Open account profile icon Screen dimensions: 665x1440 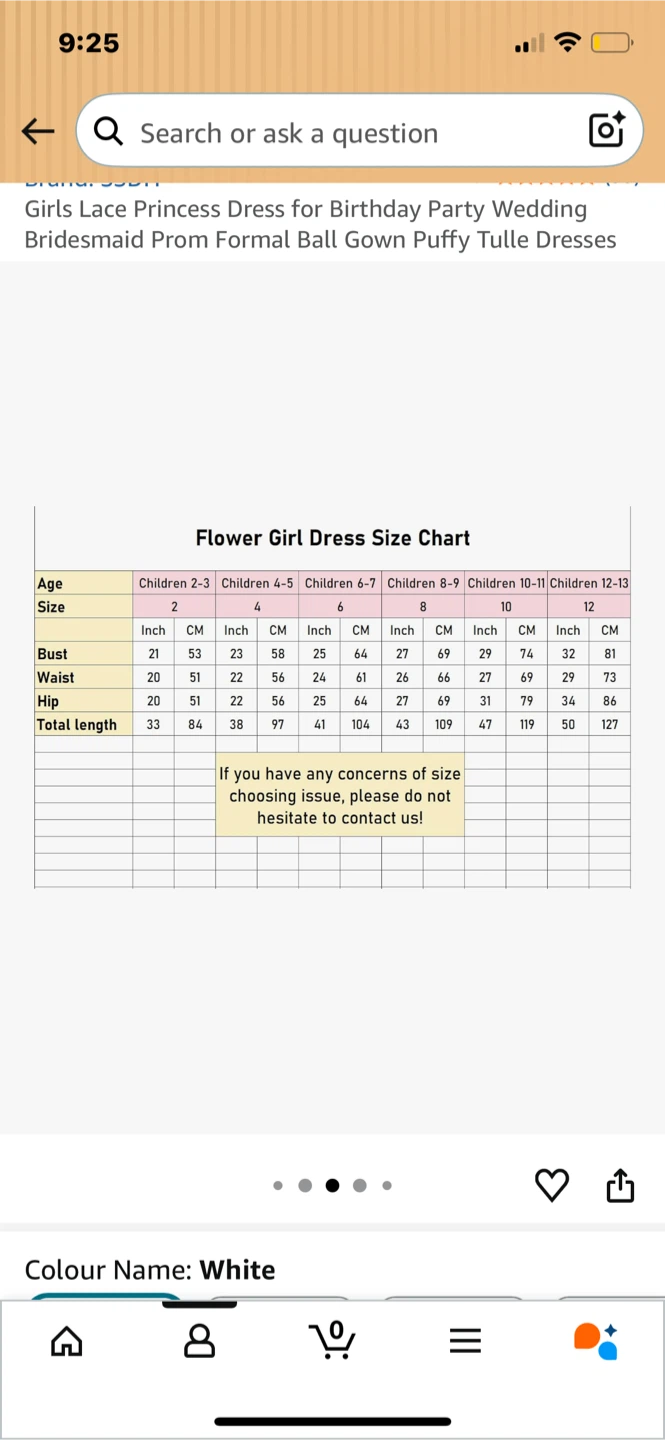coord(200,1340)
